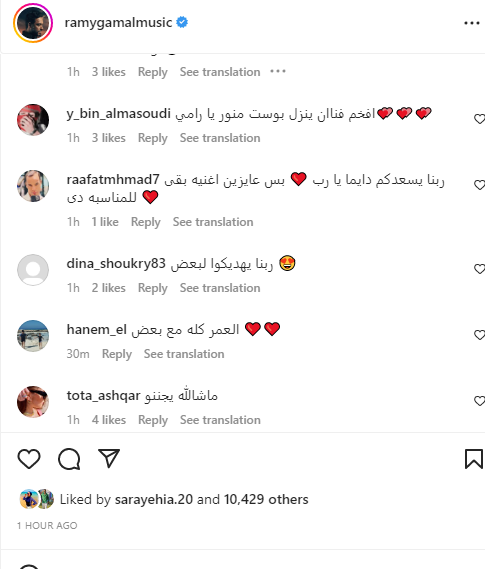
Task: Like hanem_el's comment heart
Action: click(479, 335)
